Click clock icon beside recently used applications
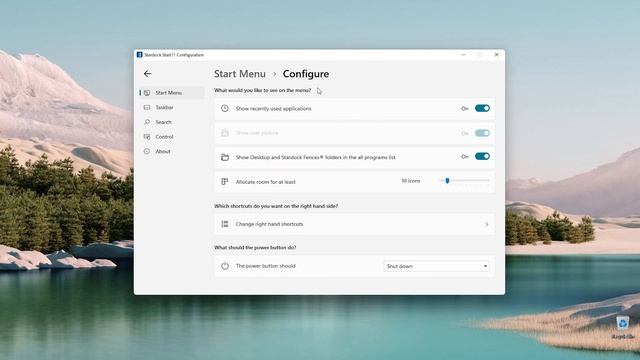 (x=225, y=108)
